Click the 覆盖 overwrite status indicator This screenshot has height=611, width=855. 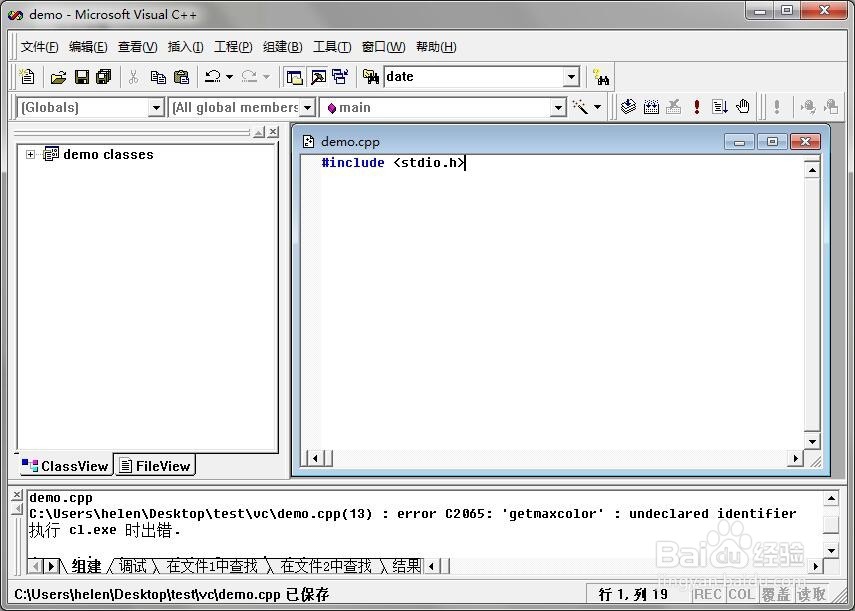click(x=776, y=594)
